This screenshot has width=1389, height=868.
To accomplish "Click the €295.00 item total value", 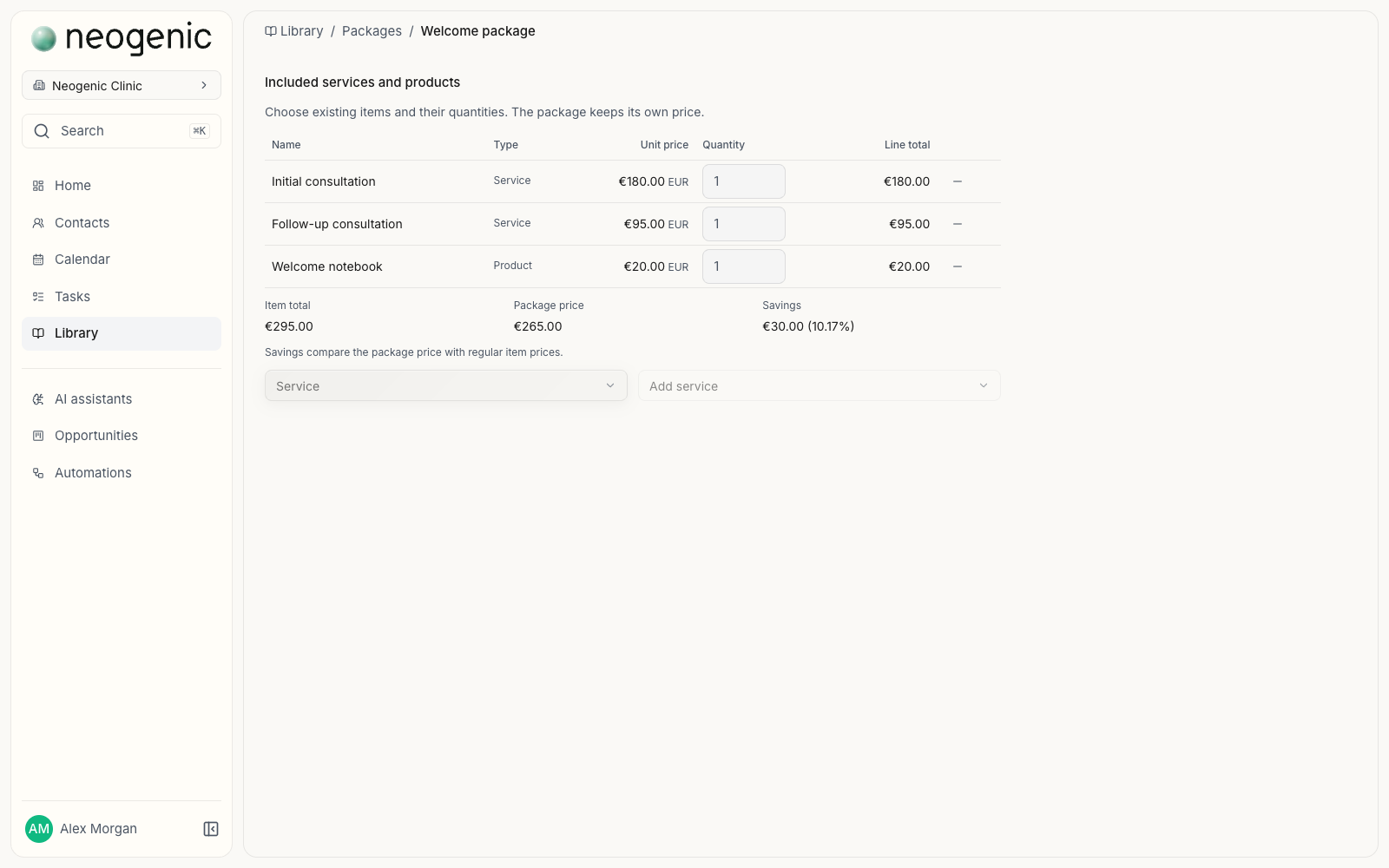I will coord(289,326).
